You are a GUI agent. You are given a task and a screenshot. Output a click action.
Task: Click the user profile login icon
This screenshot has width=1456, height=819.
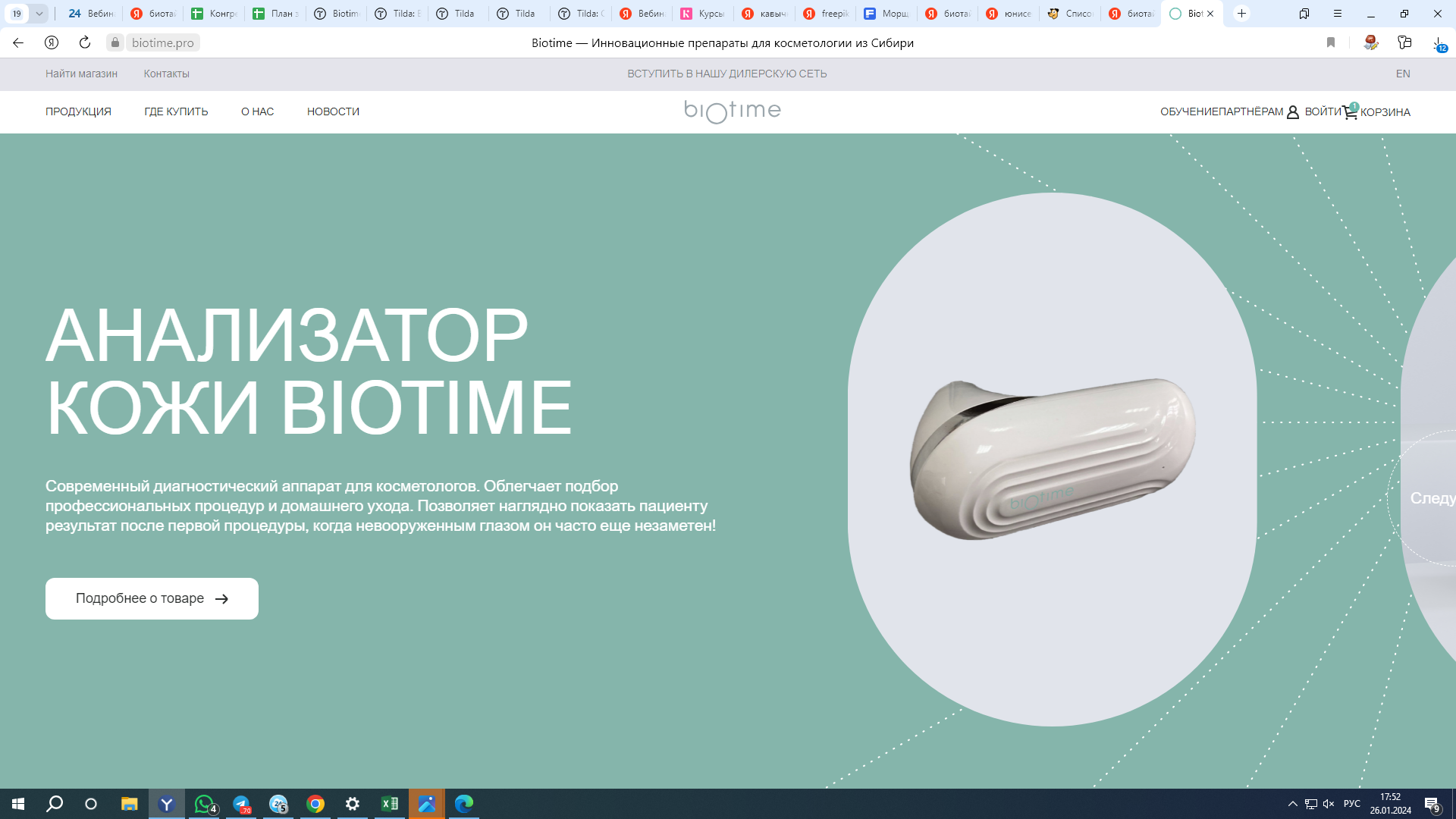coord(1293,112)
